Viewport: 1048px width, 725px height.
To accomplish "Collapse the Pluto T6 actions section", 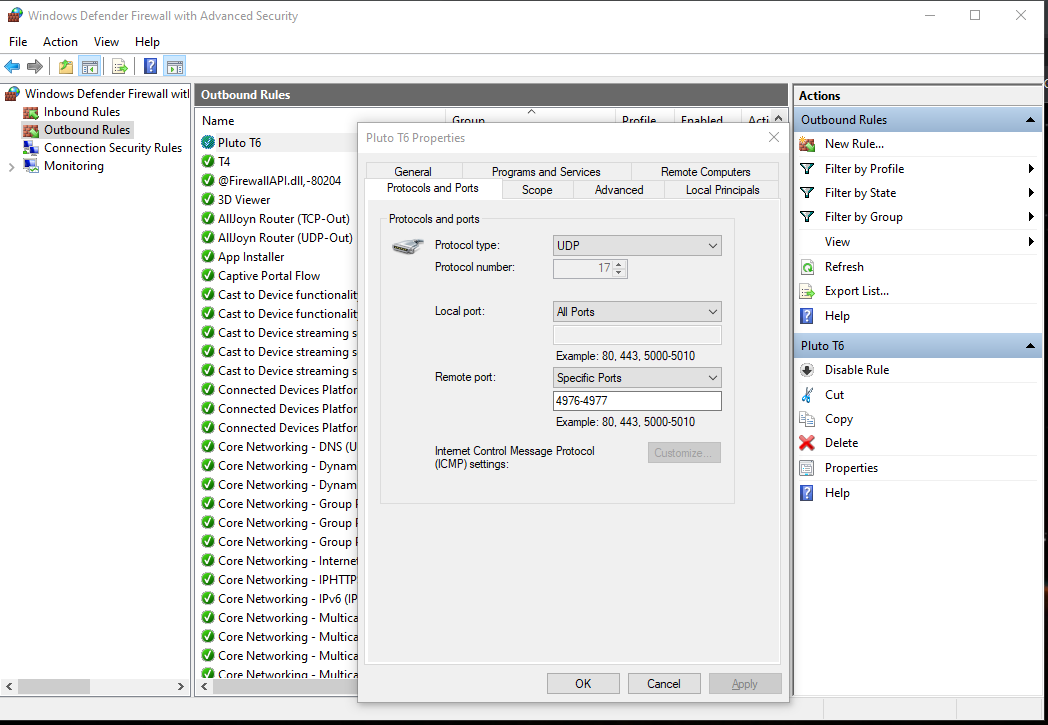I will click(x=1030, y=345).
